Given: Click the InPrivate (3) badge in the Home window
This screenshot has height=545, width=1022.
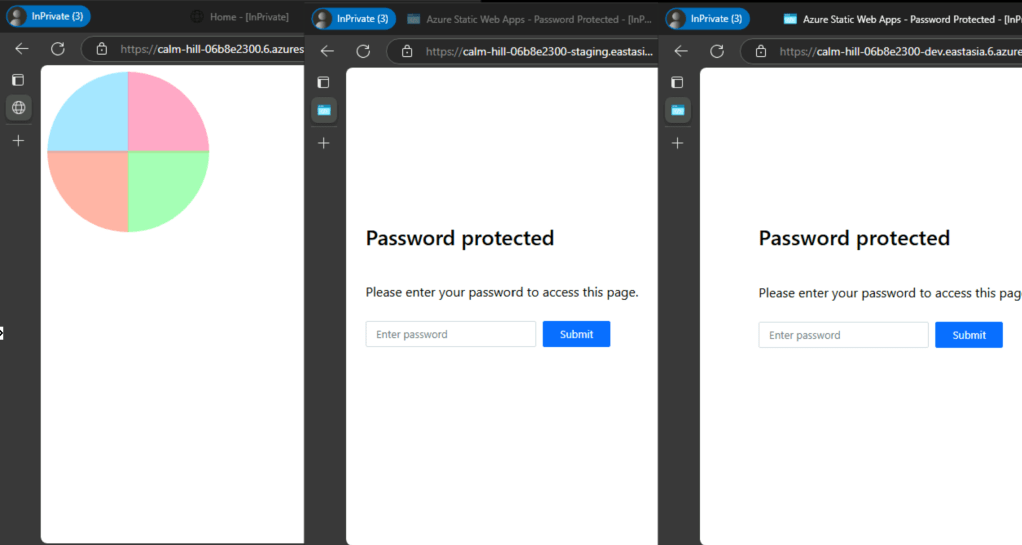Looking at the screenshot, I should tap(49, 16).
